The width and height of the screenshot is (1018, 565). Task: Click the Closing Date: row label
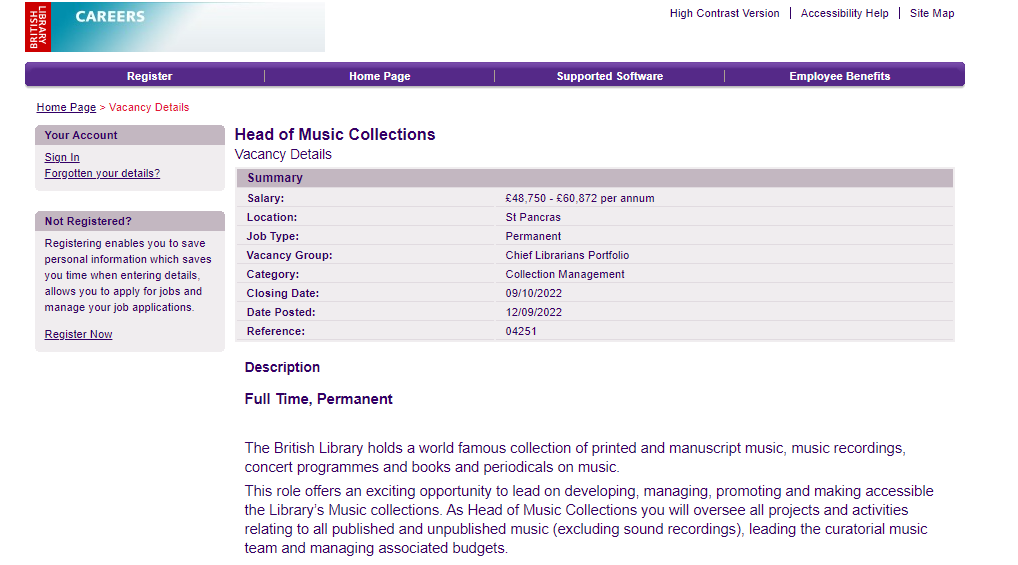coord(282,293)
